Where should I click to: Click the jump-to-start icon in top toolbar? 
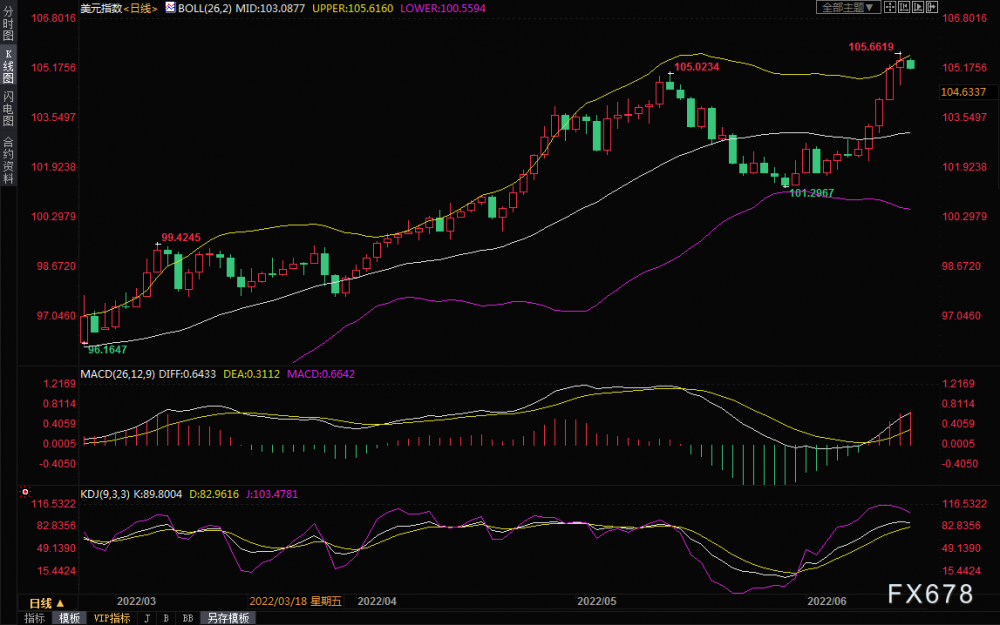coord(904,8)
